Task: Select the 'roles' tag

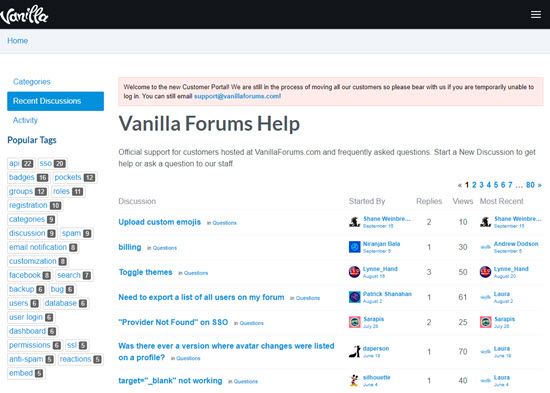Action: tap(68, 191)
